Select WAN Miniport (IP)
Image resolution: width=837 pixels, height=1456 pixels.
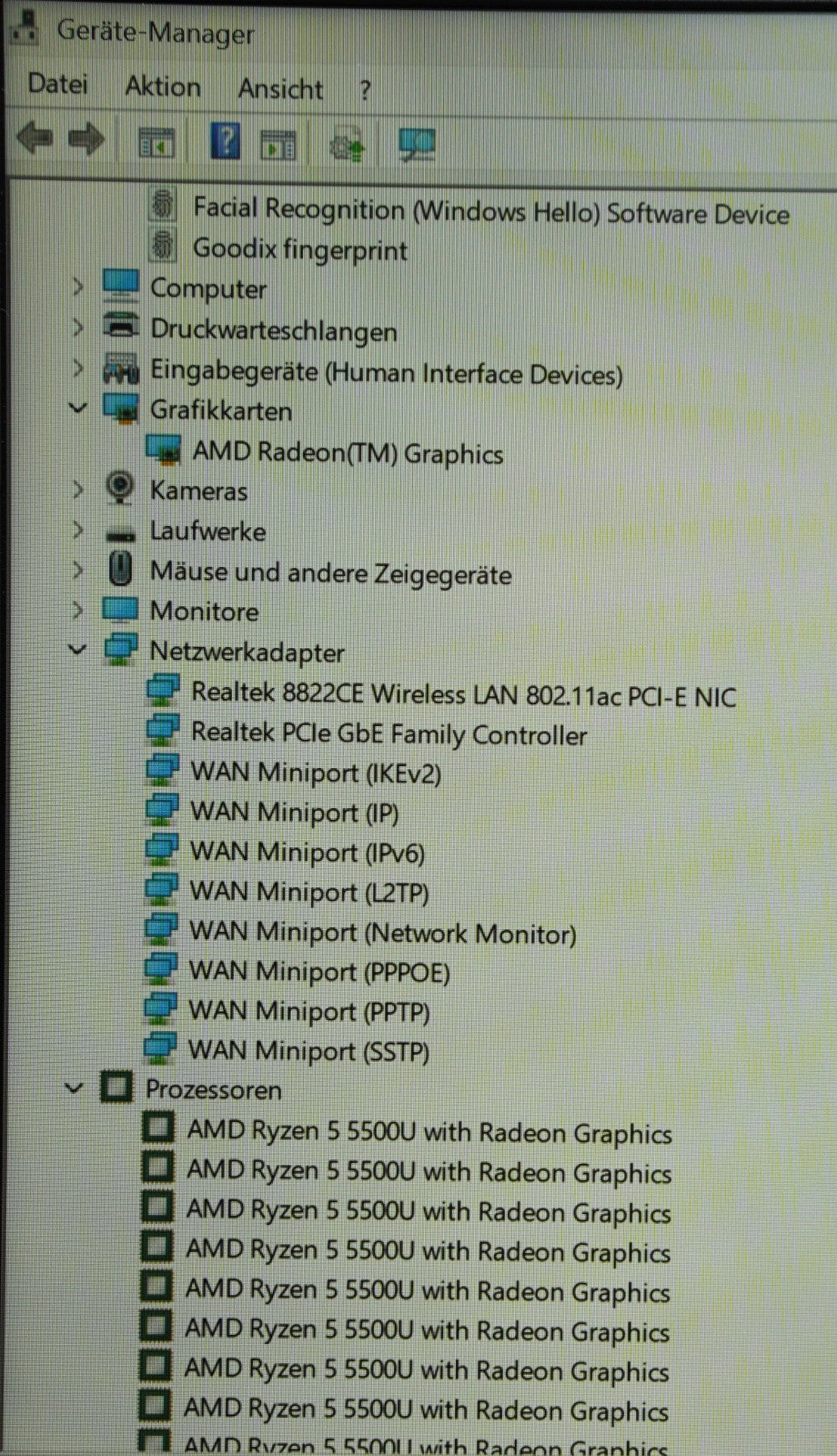click(294, 813)
